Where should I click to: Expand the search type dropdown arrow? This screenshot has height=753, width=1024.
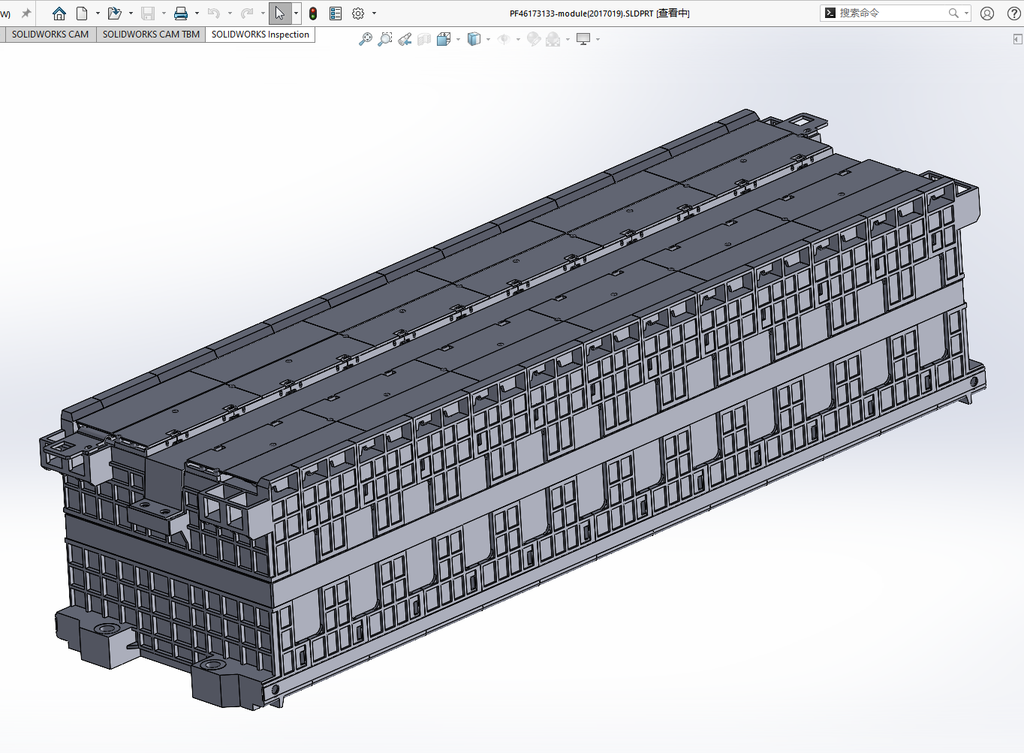point(966,13)
